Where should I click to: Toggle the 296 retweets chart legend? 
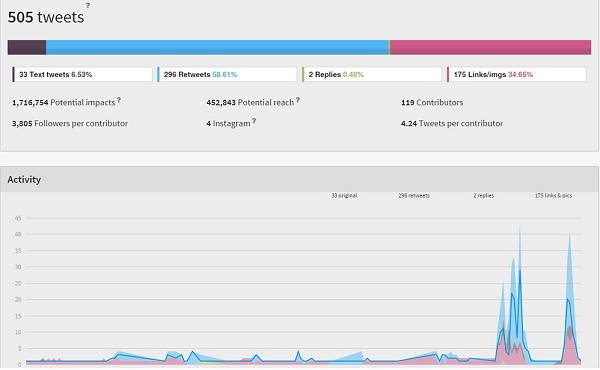tap(414, 196)
